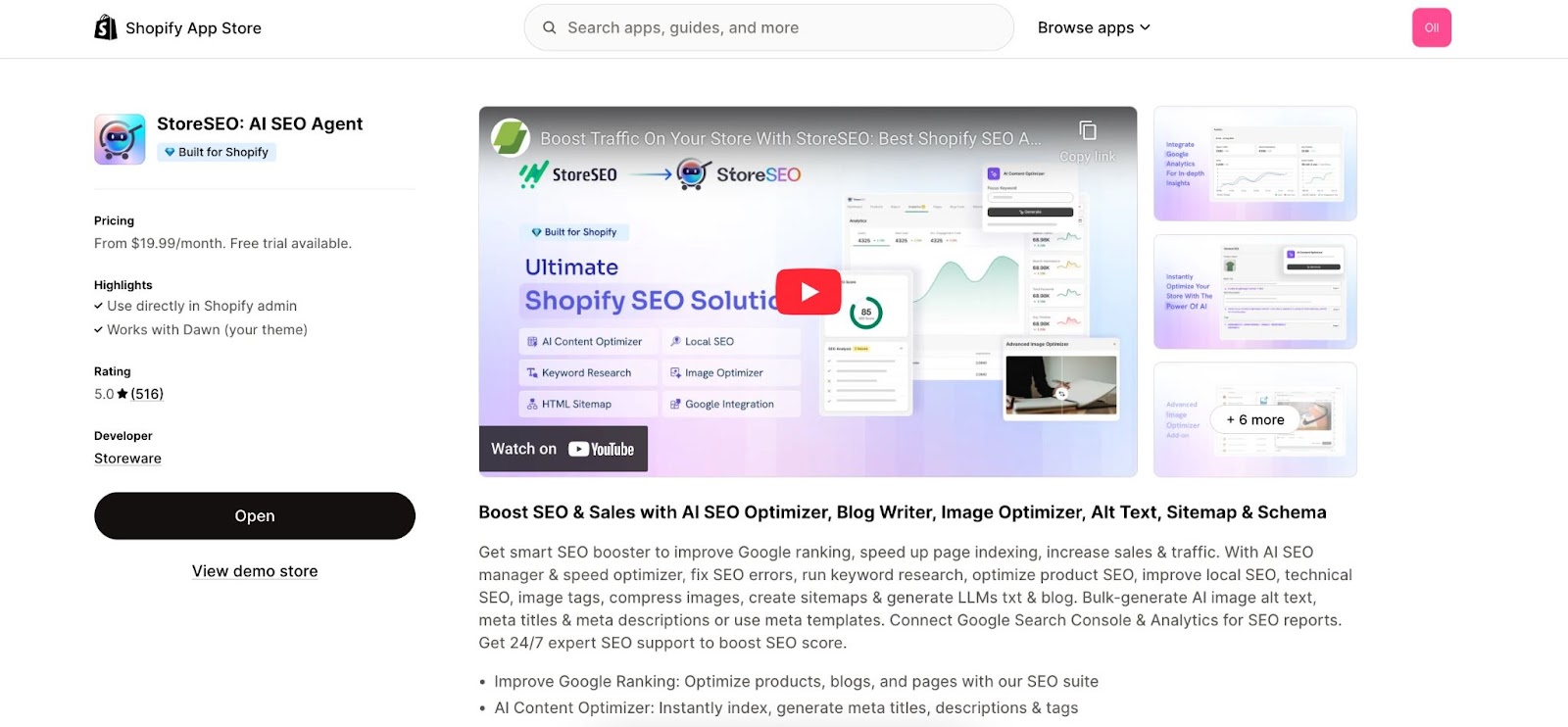Click the 'Improve Google Ranking' bullet item
Viewport: 1568px width, 727px height.
[796, 682]
